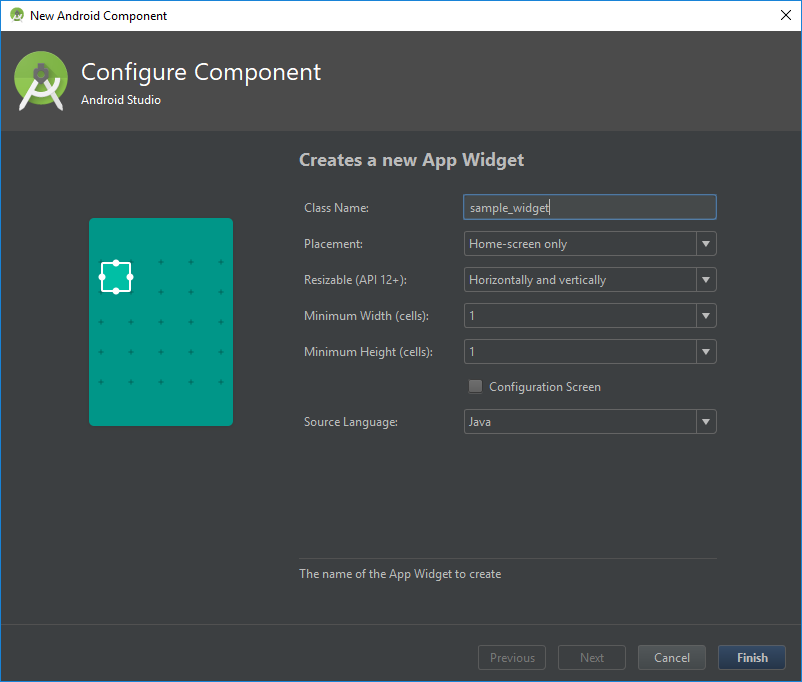This screenshot has width=802, height=682.
Task: Click the Previous button
Action: point(512,657)
